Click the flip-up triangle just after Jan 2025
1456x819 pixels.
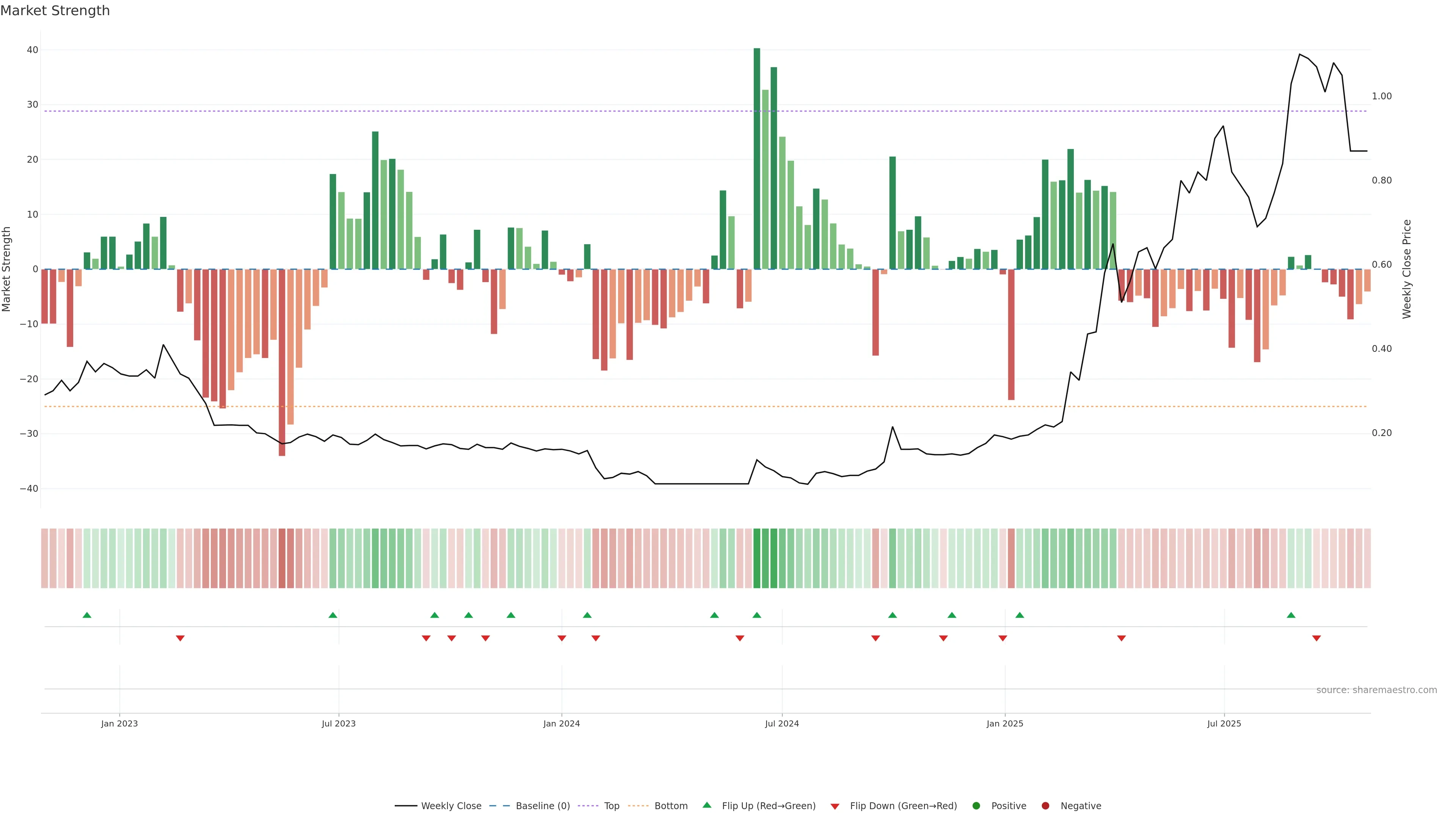[x=1020, y=615]
